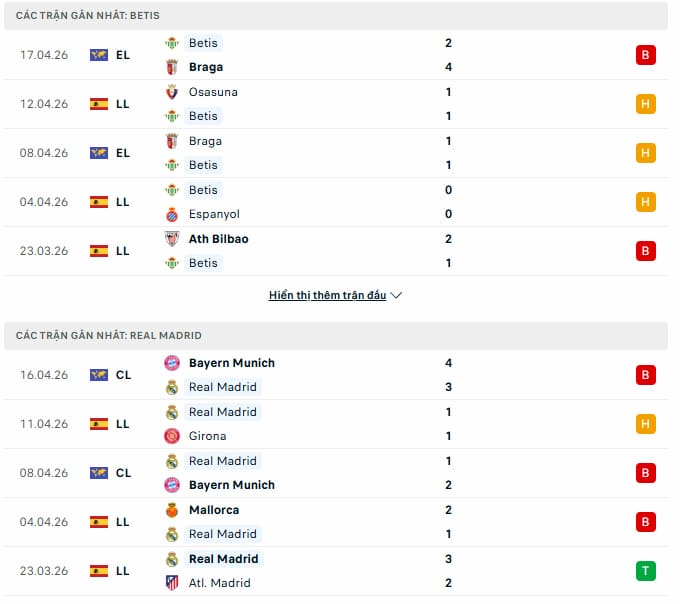Click the Girona club crest icon

[172, 436]
